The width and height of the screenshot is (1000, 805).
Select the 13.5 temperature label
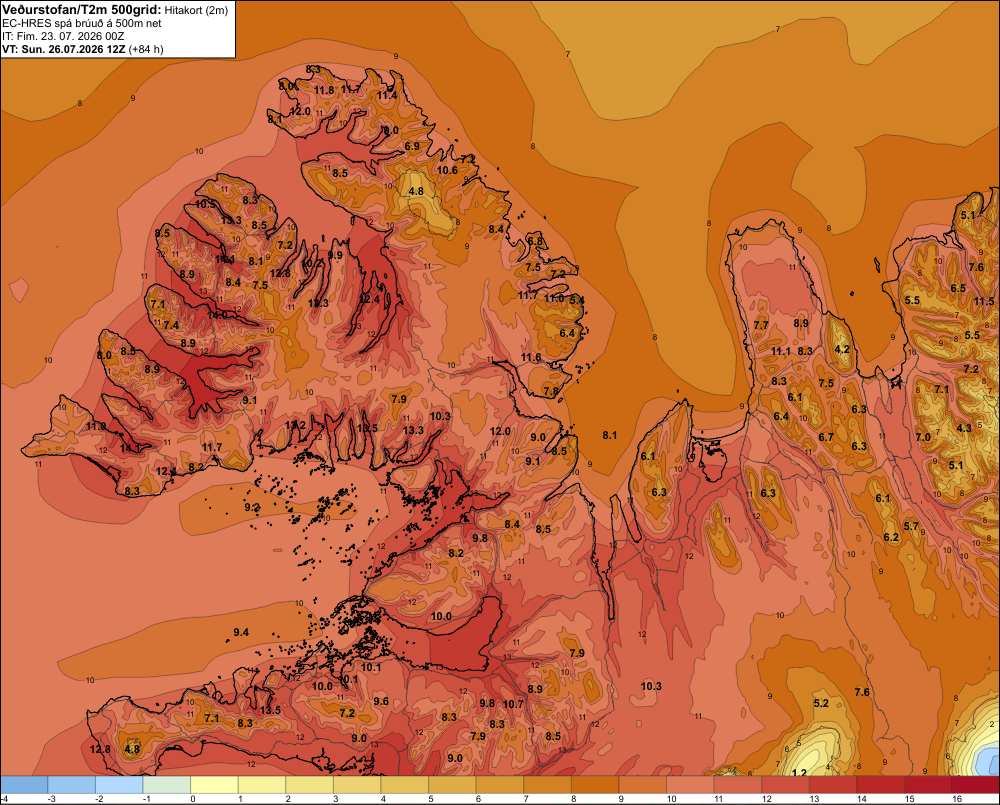point(270,710)
